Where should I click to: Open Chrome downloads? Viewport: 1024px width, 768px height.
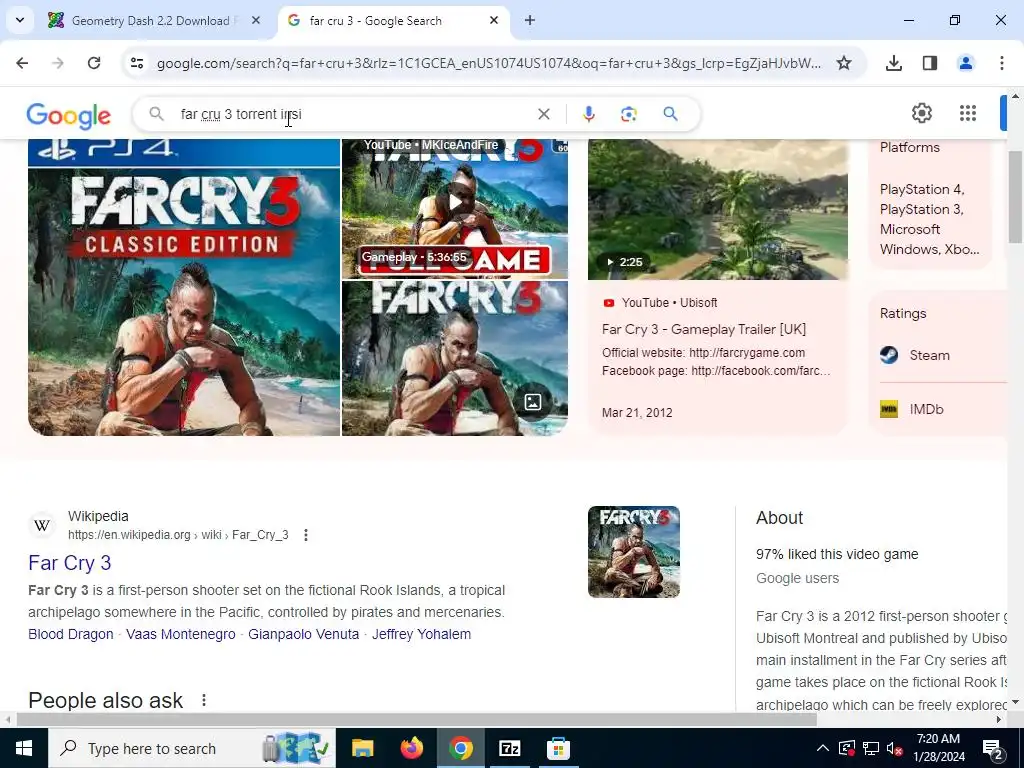[x=893, y=63]
